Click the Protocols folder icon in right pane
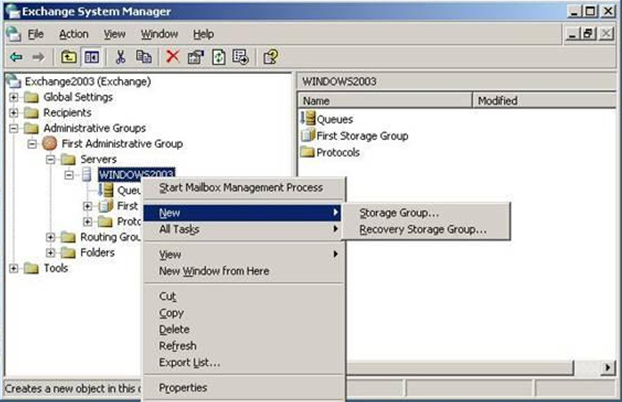 click(x=308, y=152)
